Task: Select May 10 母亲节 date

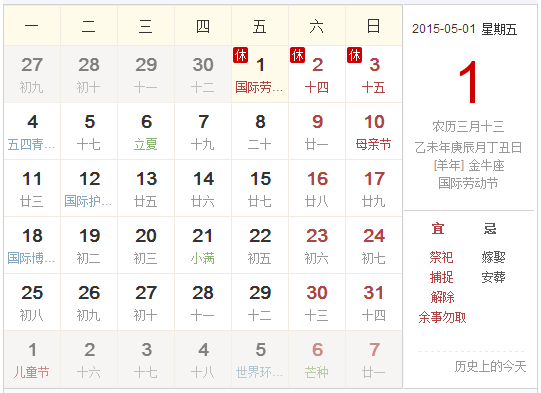Action: click(374, 131)
